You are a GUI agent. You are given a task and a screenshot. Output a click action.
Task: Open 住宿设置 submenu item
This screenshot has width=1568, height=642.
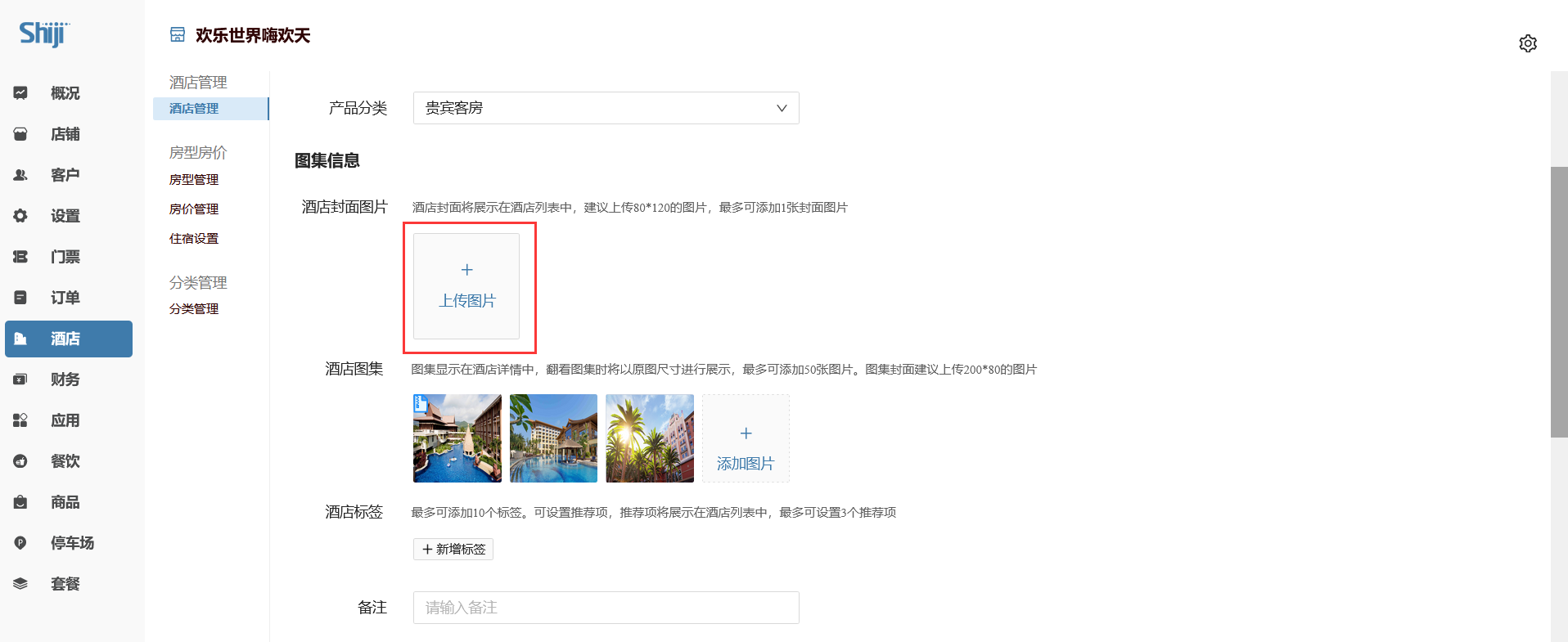click(x=194, y=239)
